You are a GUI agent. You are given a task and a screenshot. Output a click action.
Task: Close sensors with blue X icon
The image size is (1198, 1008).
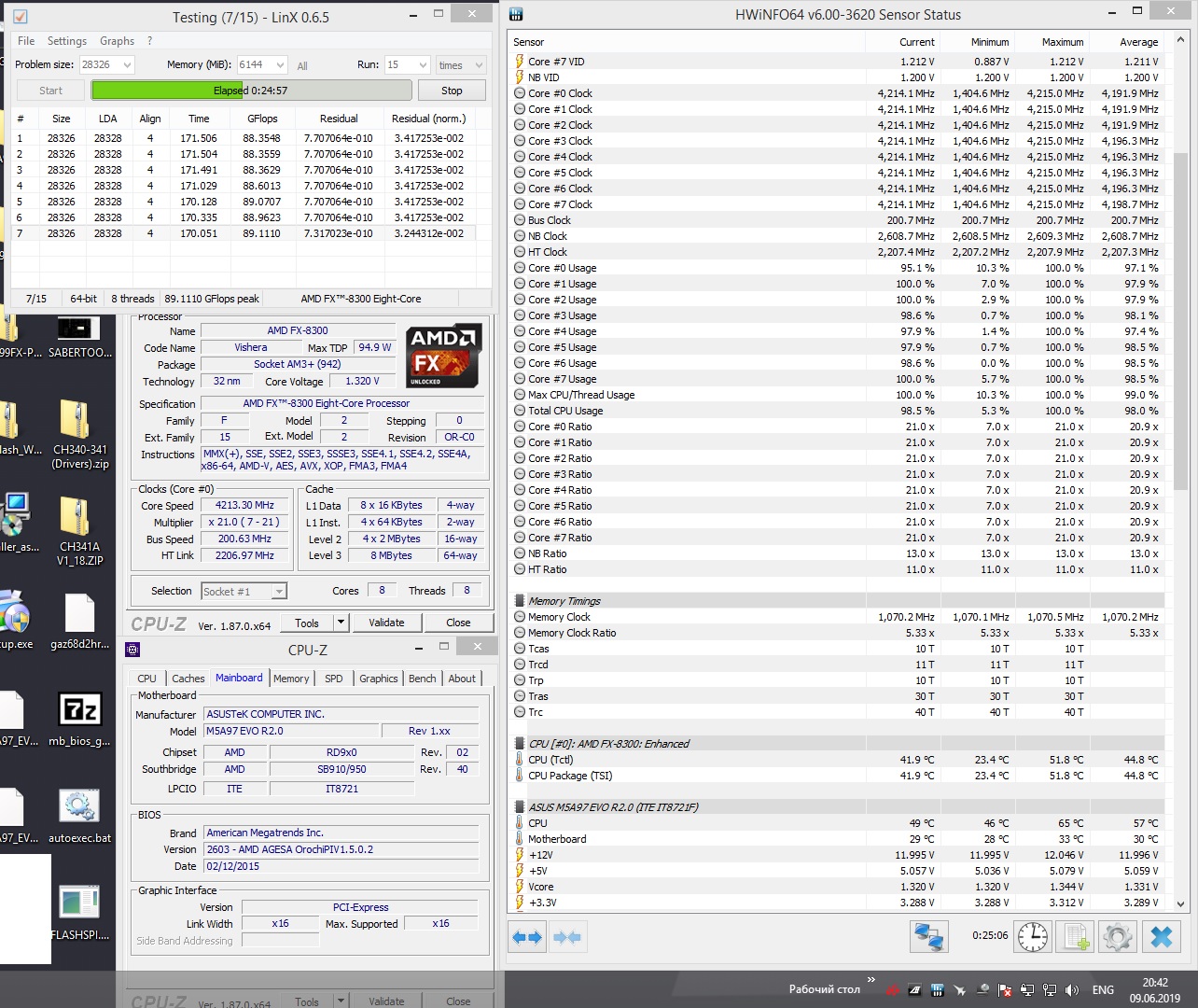point(1162,936)
